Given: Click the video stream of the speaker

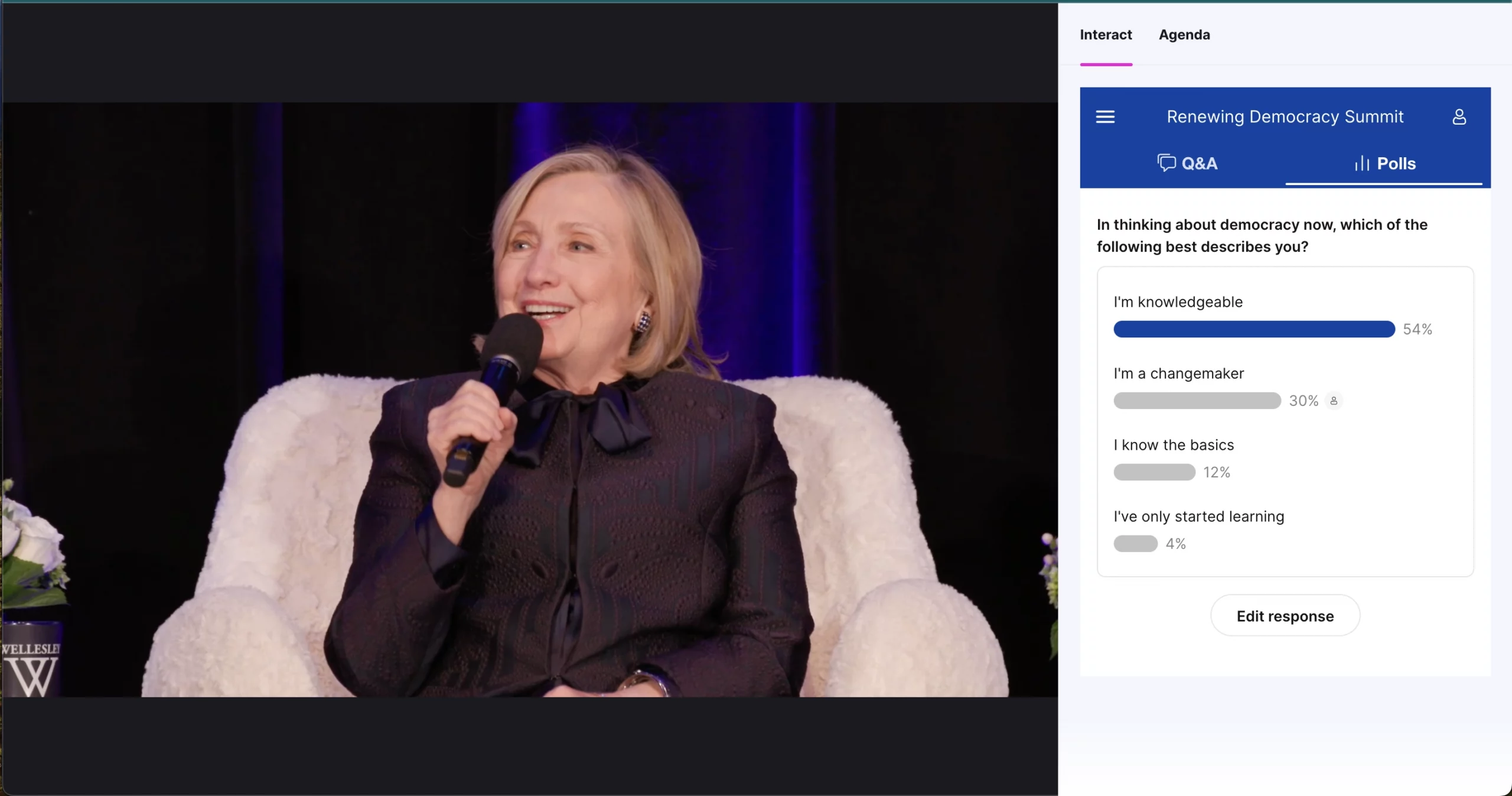Looking at the screenshot, I should tap(530, 399).
